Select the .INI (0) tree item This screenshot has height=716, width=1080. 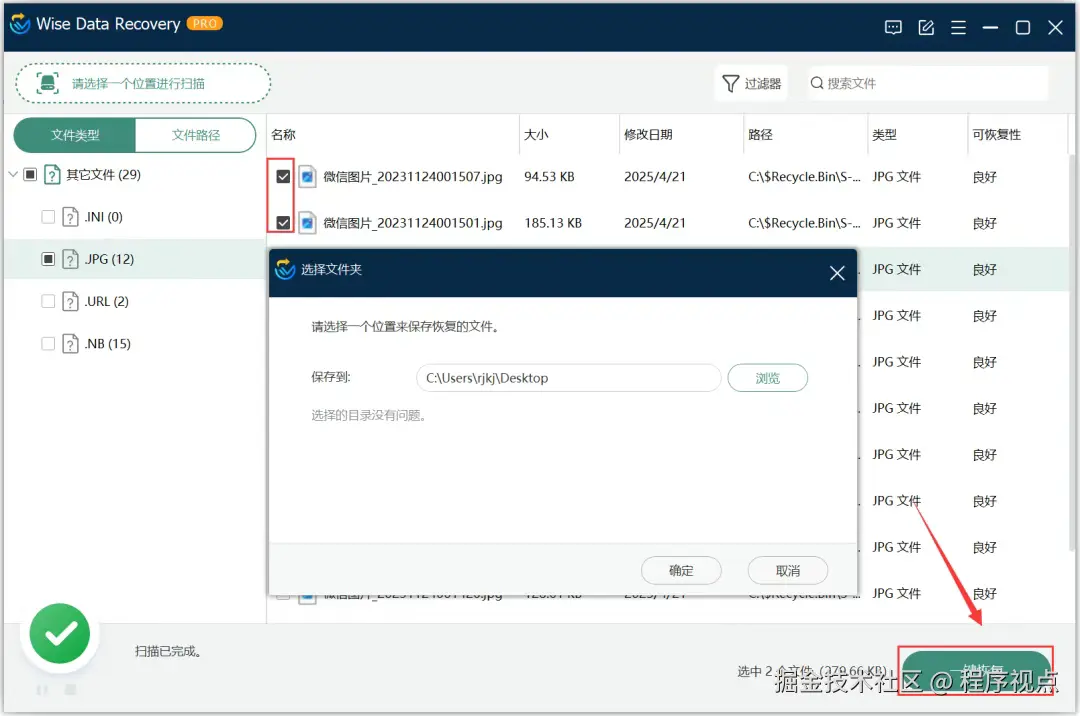pyautogui.click(x=103, y=217)
